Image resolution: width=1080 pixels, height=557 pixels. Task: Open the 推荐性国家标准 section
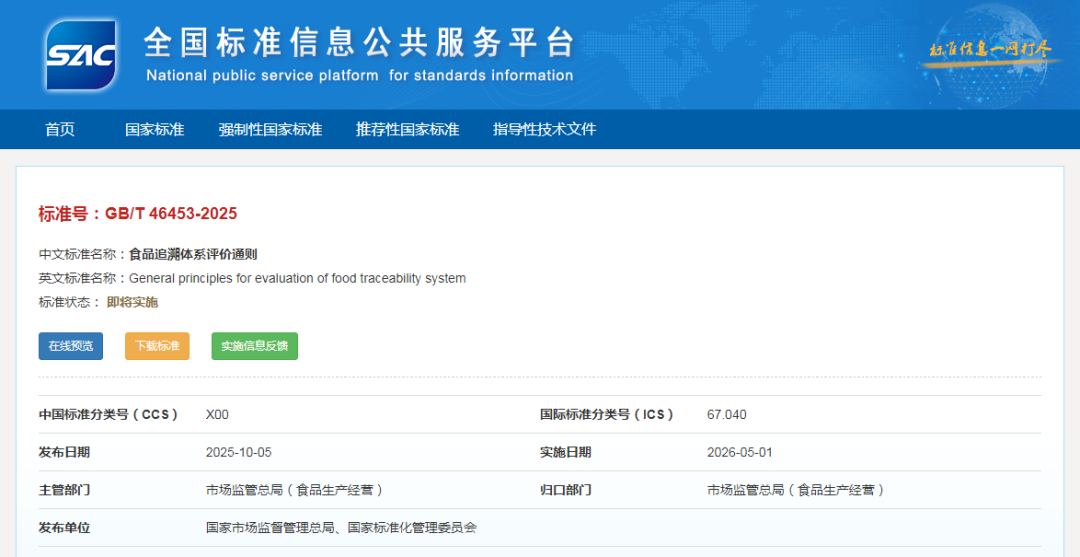pos(407,129)
